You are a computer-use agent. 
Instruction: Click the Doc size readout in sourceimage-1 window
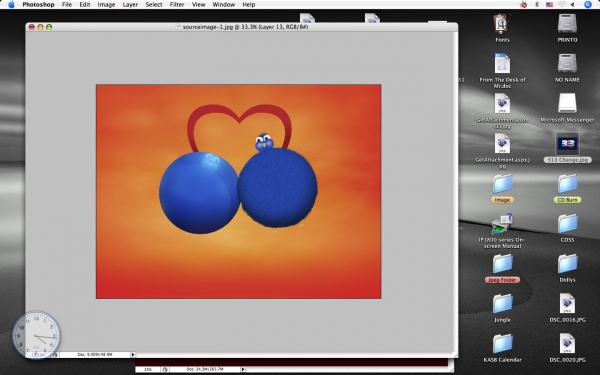click(95, 355)
